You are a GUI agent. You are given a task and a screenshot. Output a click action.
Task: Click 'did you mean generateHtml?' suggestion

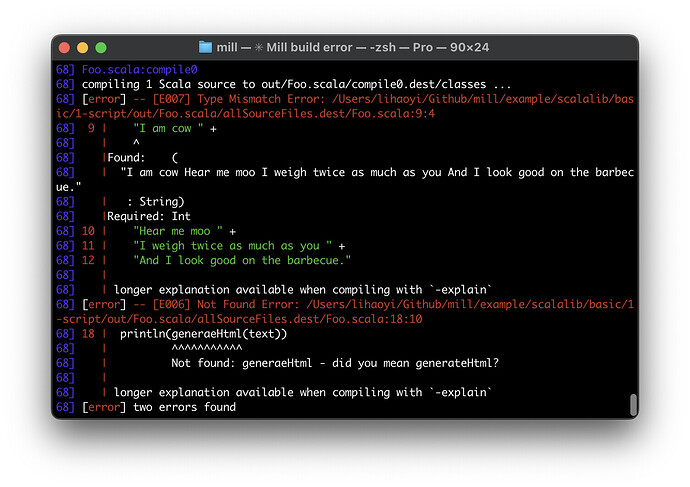pos(415,363)
